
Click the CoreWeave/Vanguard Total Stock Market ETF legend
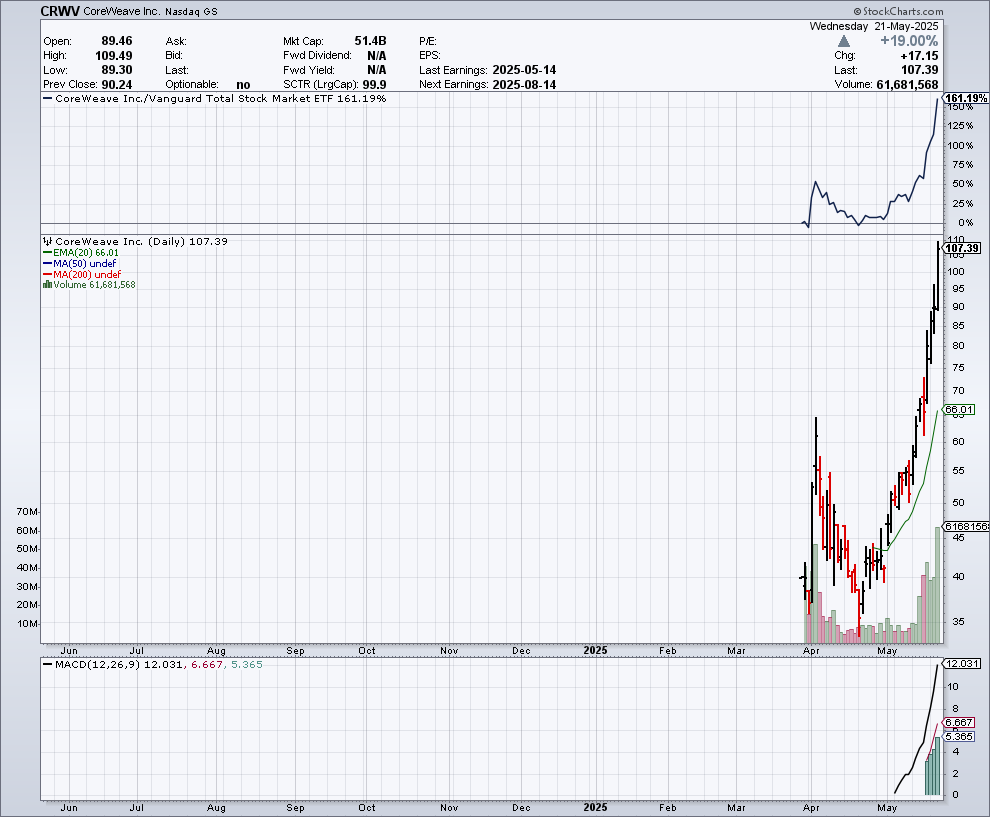pyautogui.click(x=215, y=98)
